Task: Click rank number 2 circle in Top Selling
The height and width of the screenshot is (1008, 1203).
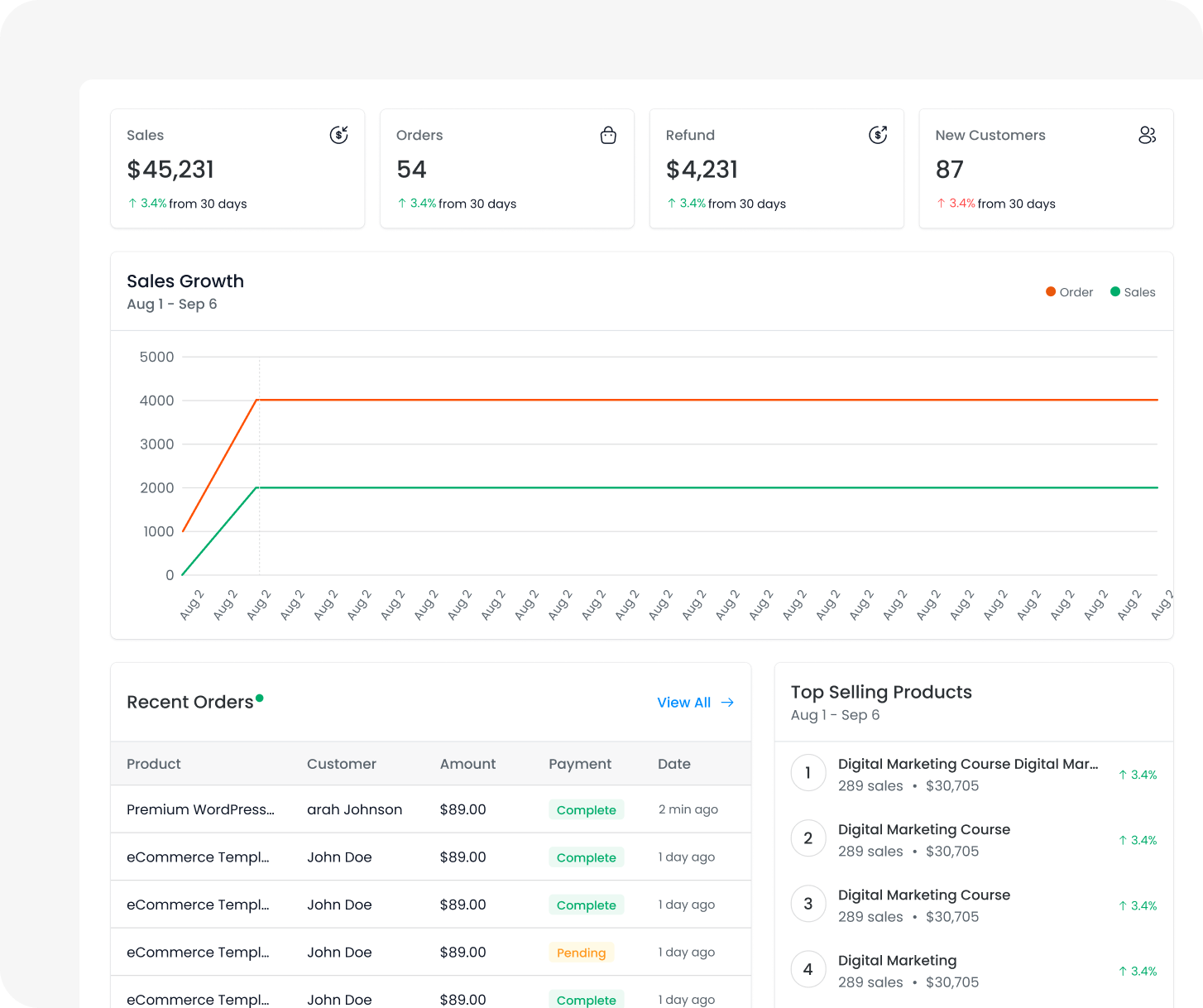Action: click(808, 838)
